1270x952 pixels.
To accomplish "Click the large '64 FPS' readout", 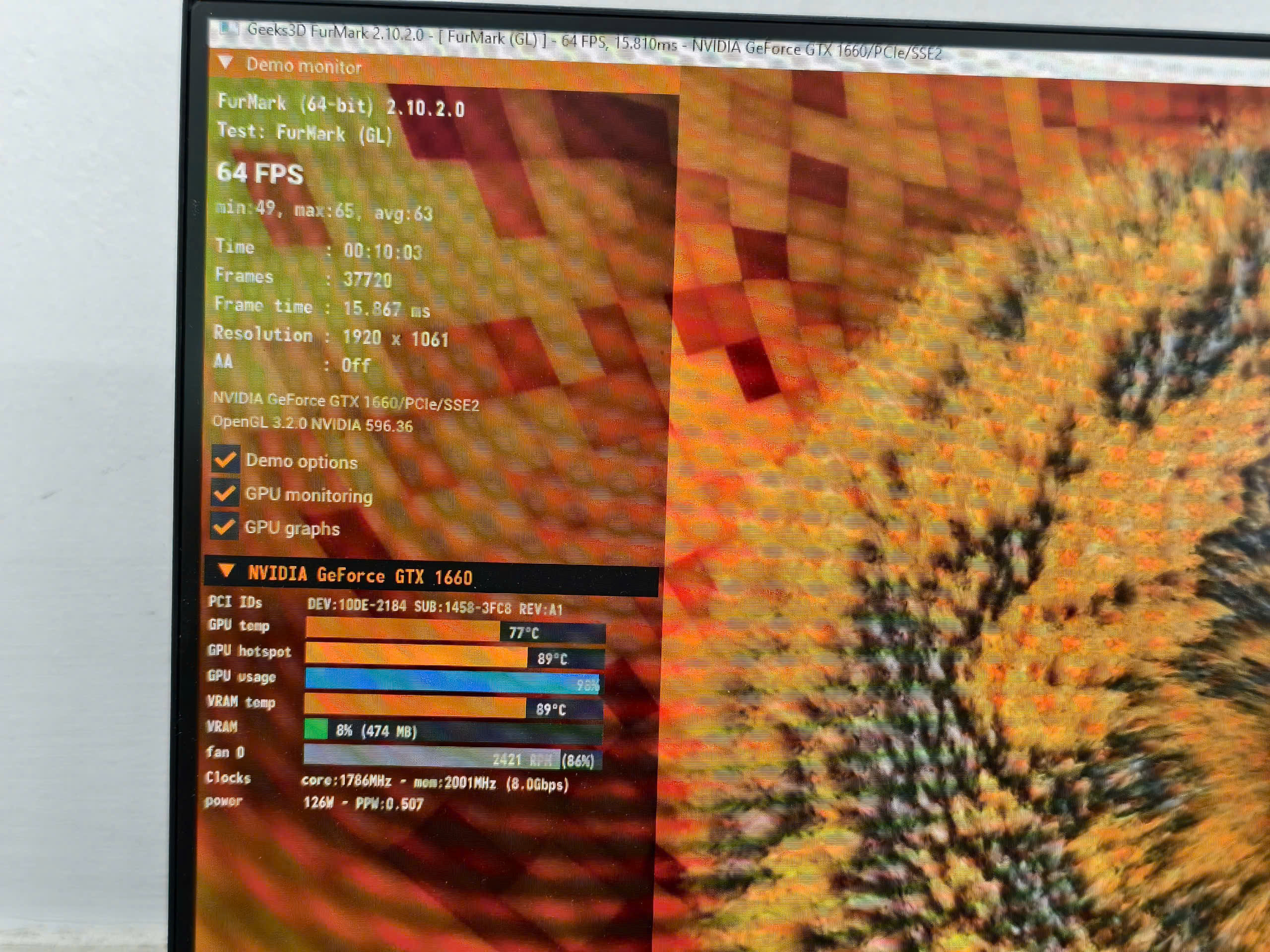I will [259, 174].
